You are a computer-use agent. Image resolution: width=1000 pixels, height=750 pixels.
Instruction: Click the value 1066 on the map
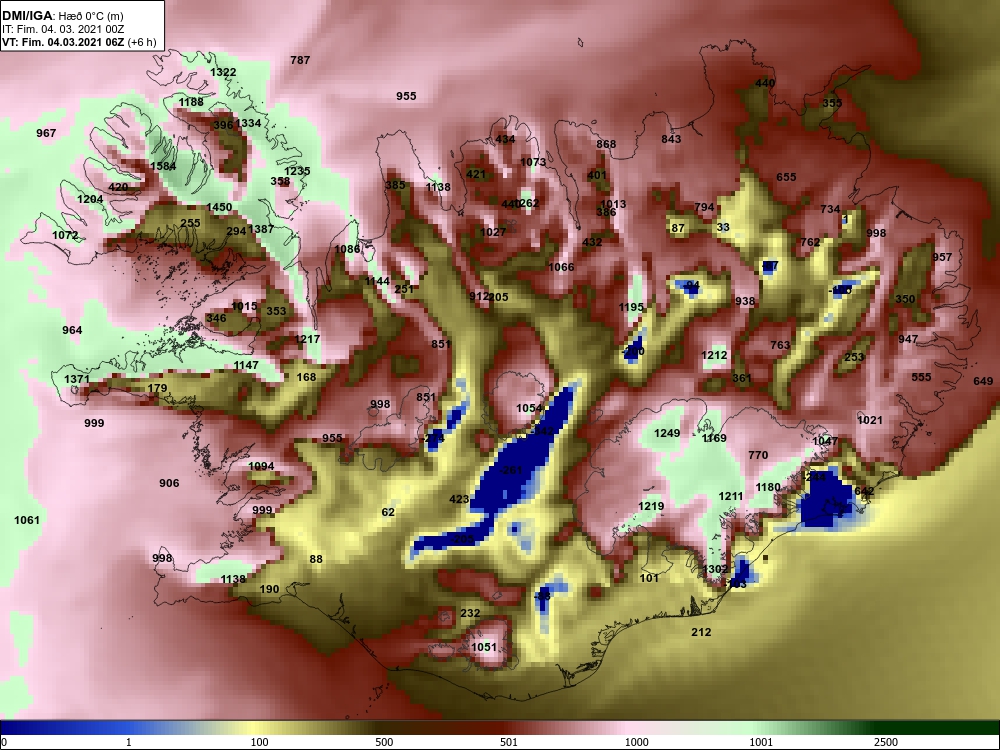pyautogui.click(x=561, y=267)
